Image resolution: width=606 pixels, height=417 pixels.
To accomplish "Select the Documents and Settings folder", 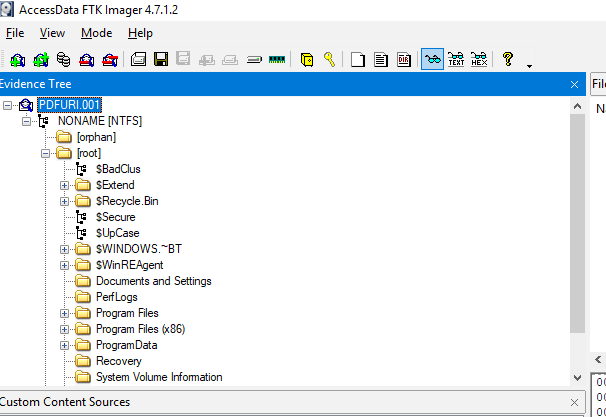I will pos(154,281).
